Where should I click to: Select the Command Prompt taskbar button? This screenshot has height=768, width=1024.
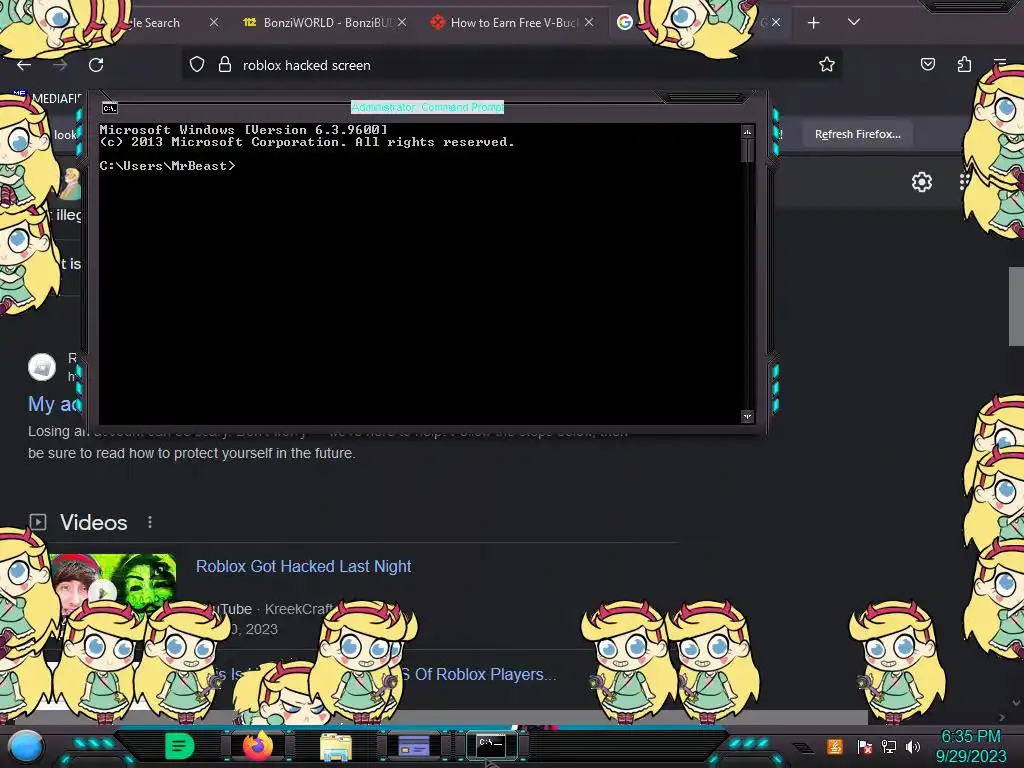(492, 746)
